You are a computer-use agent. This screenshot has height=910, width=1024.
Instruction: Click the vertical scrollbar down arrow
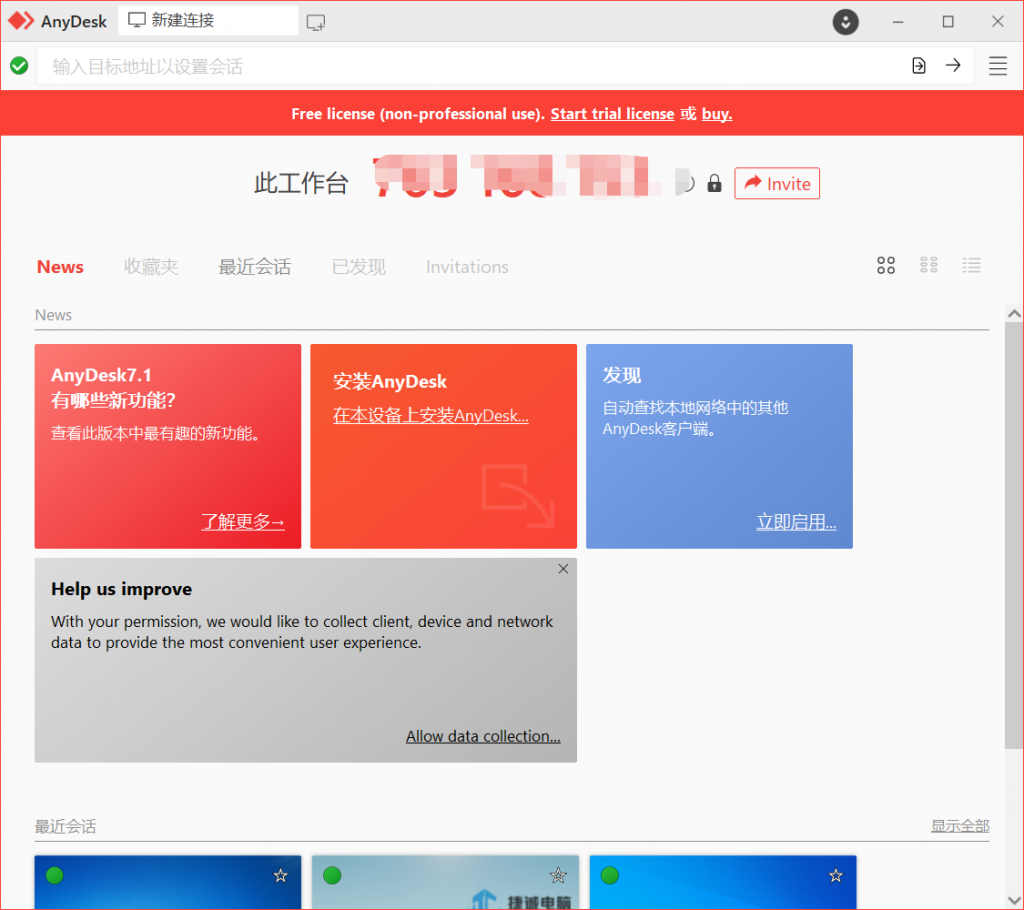pos(1014,898)
